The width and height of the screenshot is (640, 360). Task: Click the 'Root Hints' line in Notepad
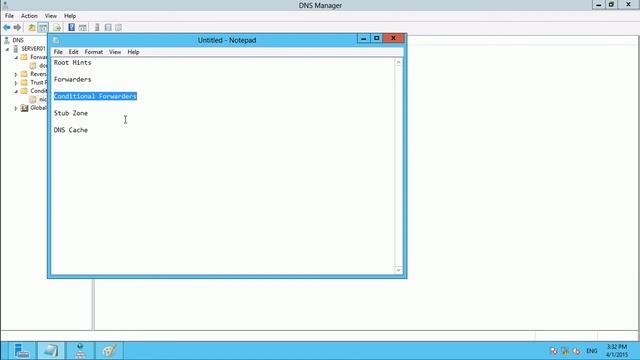coord(73,62)
